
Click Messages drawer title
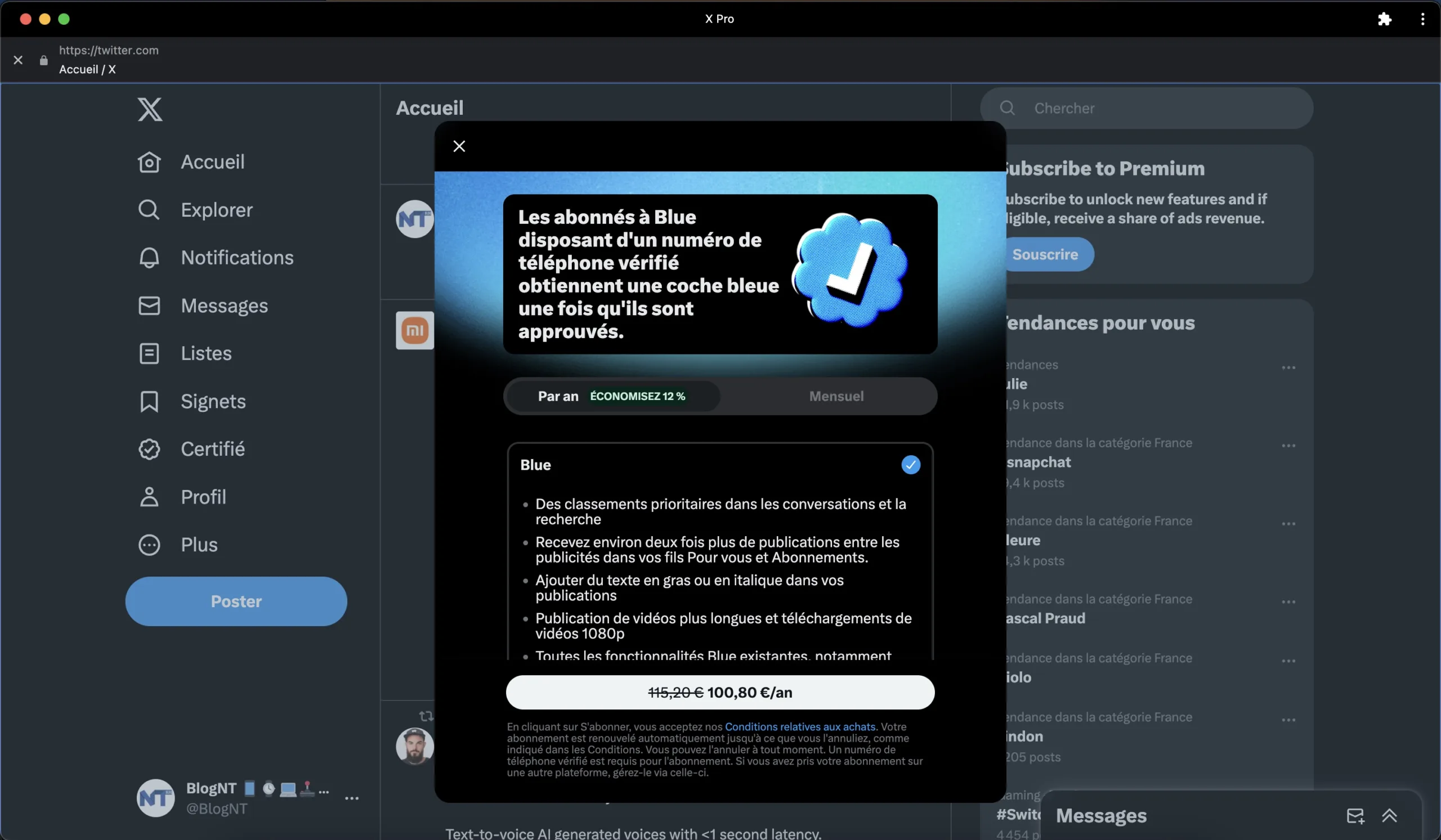point(1101,815)
